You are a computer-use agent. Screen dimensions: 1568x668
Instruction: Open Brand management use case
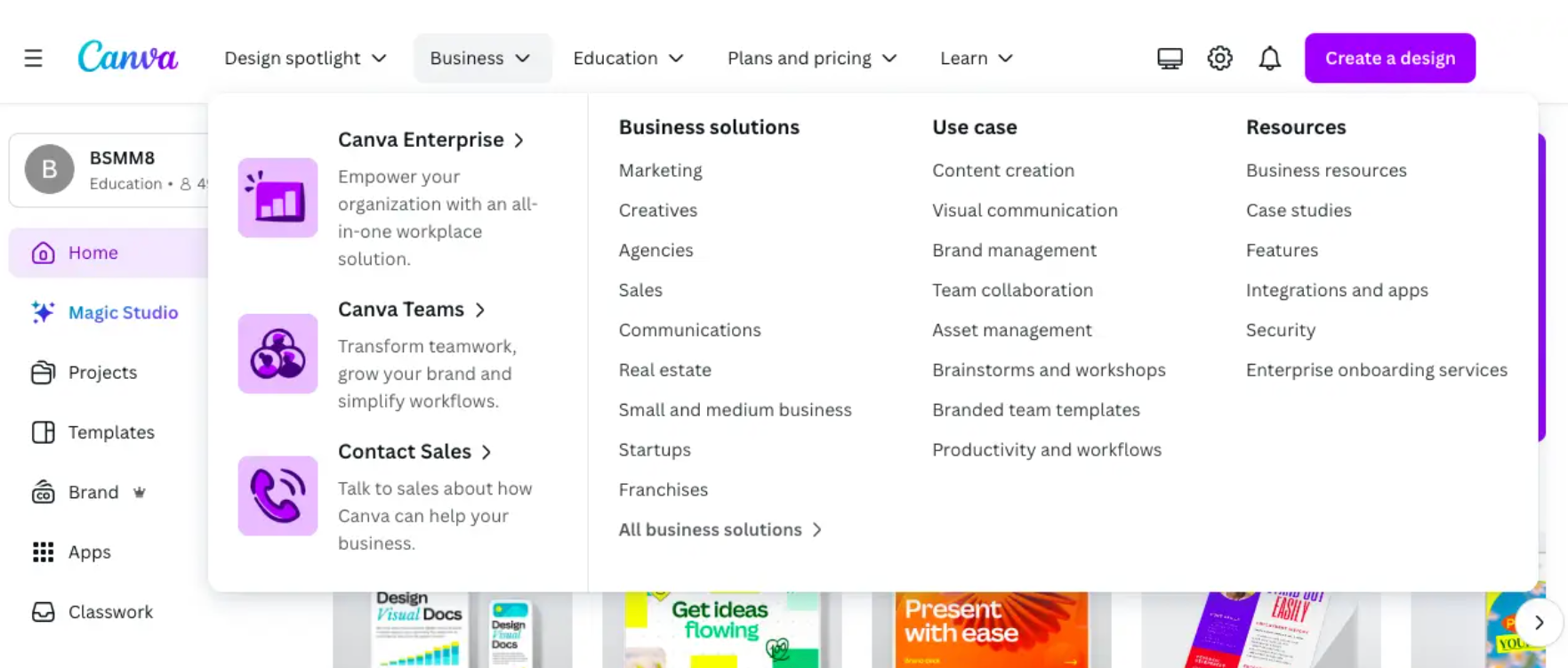[1014, 251]
